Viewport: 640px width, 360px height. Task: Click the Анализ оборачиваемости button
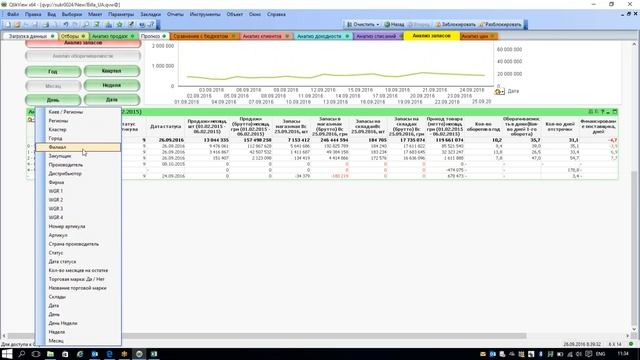point(83,56)
